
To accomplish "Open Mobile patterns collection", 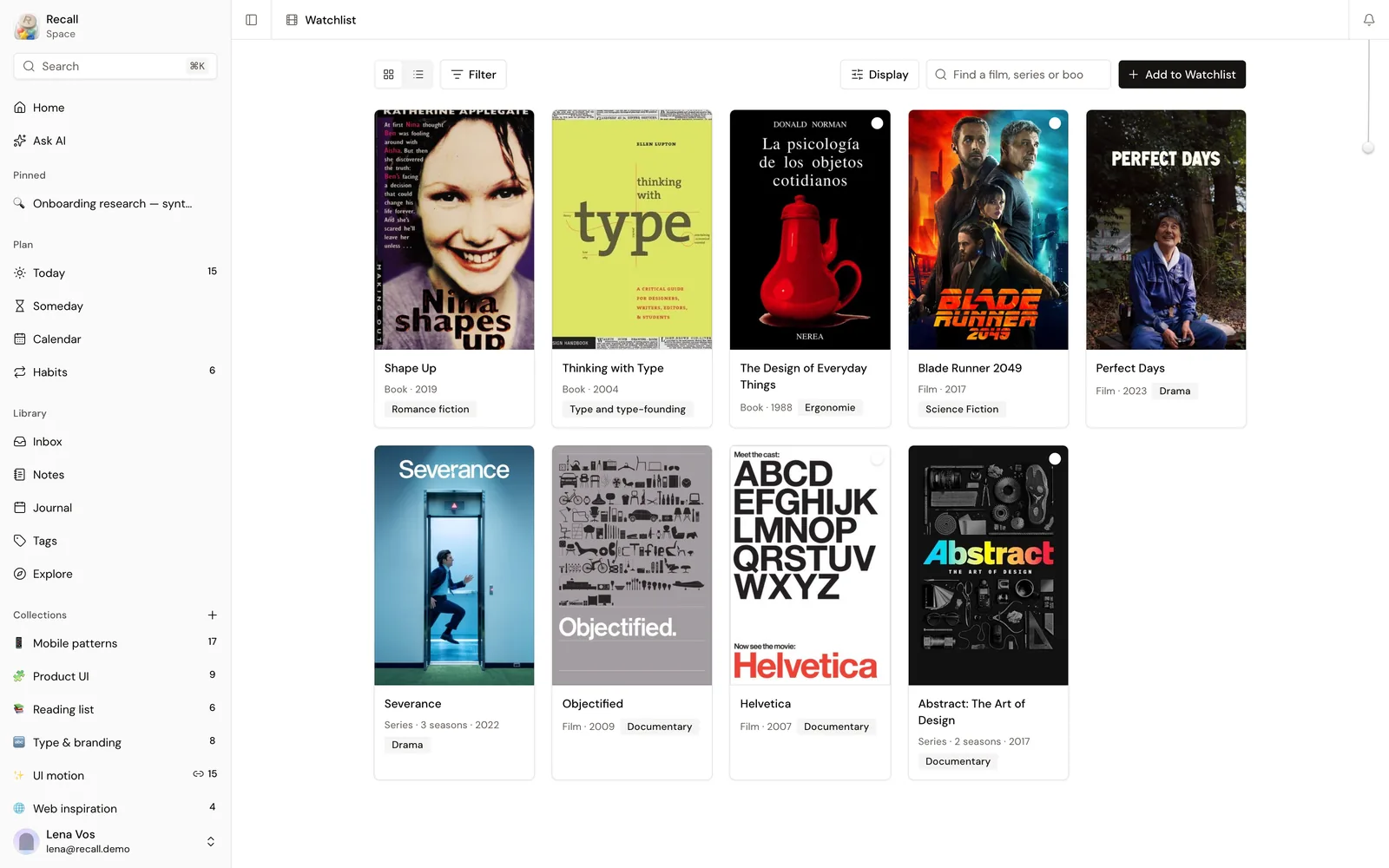I will pos(115,643).
